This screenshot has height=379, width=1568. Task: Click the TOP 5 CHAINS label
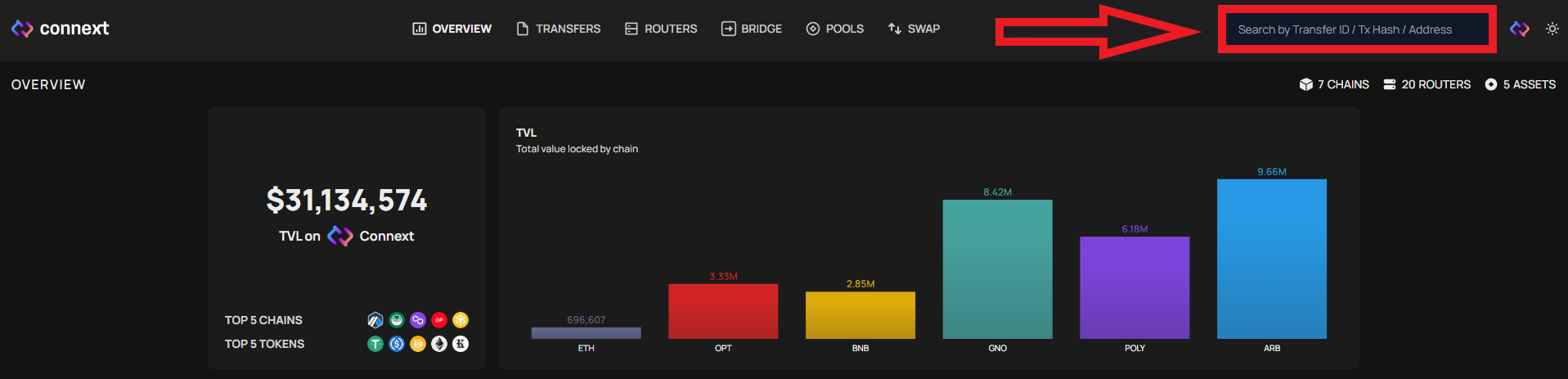coord(263,320)
